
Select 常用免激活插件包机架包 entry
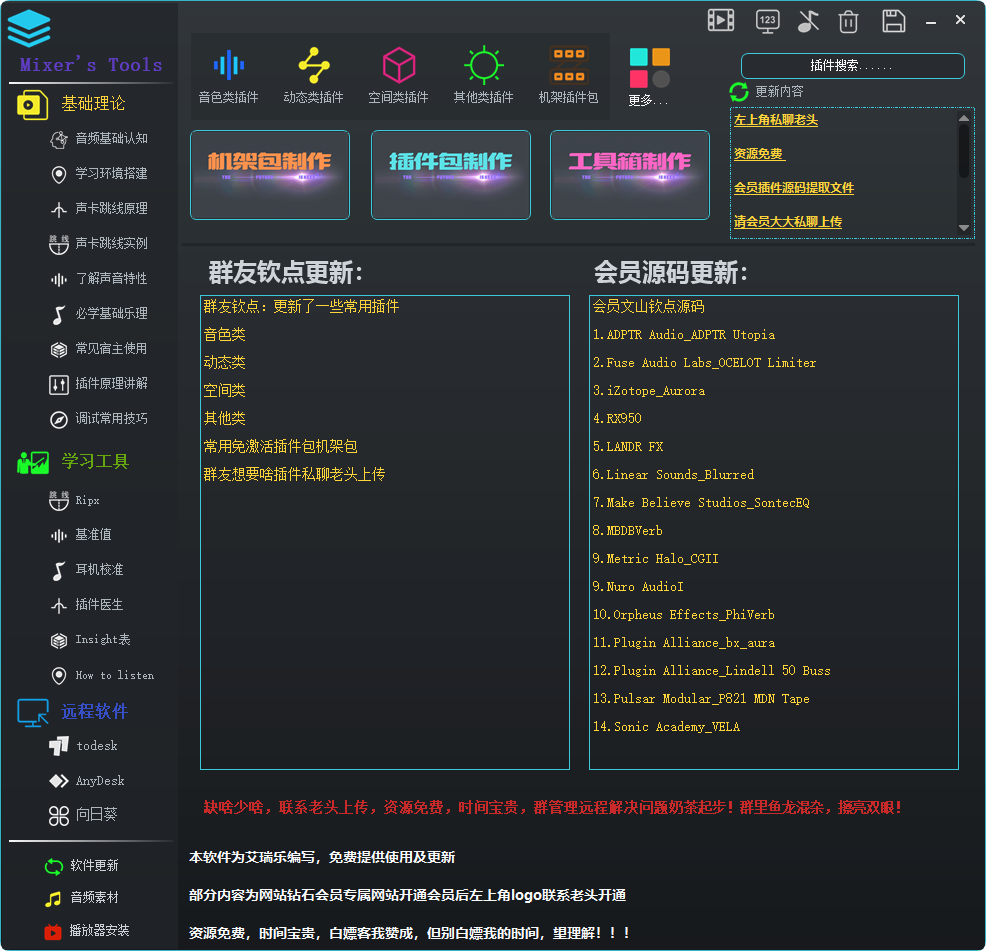point(280,447)
